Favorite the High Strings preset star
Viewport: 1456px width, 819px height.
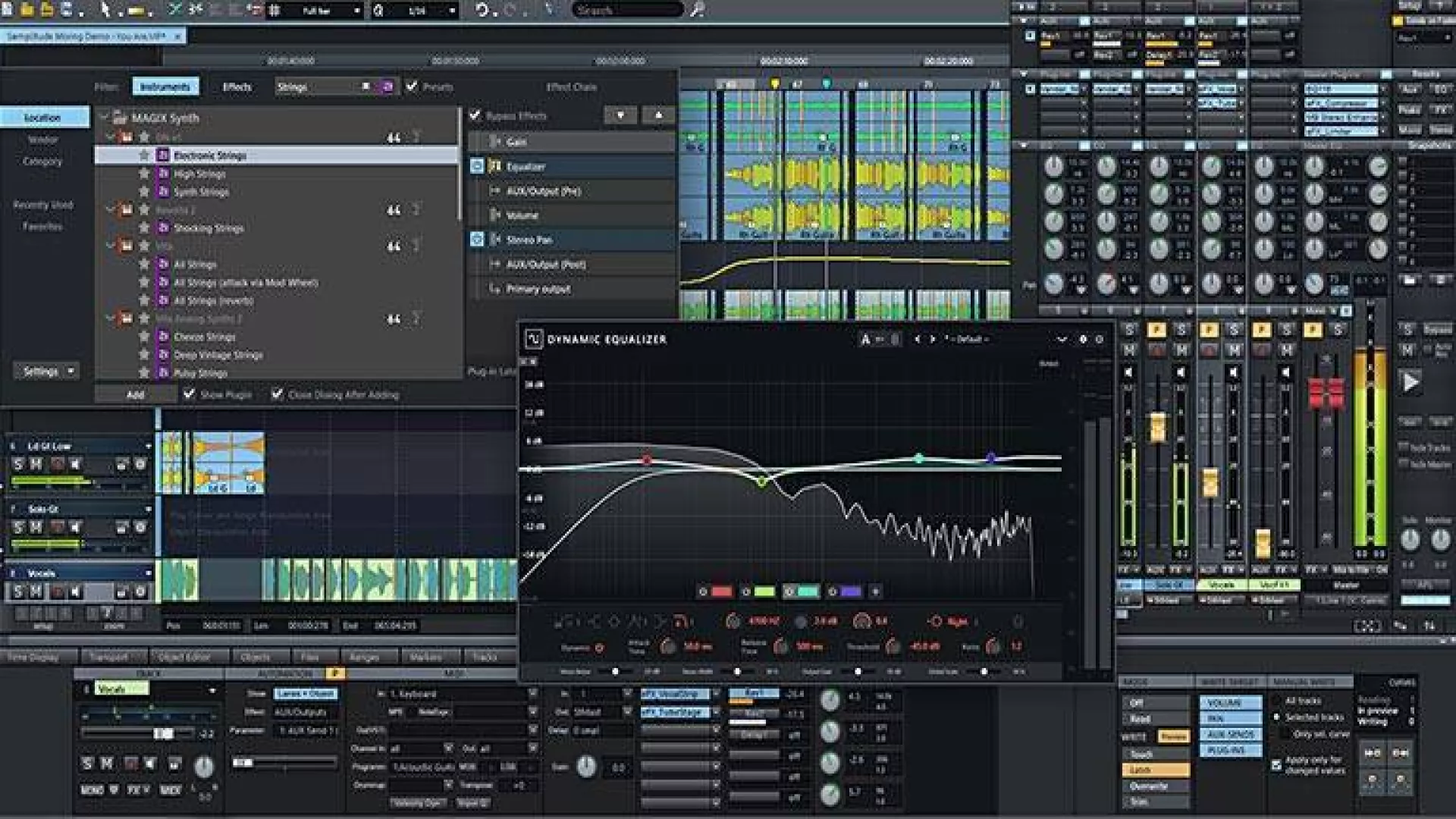tap(144, 174)
